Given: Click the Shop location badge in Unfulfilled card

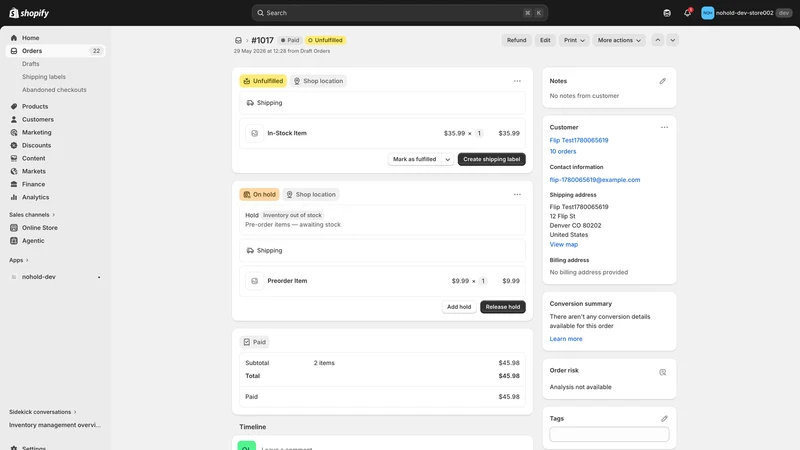Looking at the screenshot, I should [318, 81].
